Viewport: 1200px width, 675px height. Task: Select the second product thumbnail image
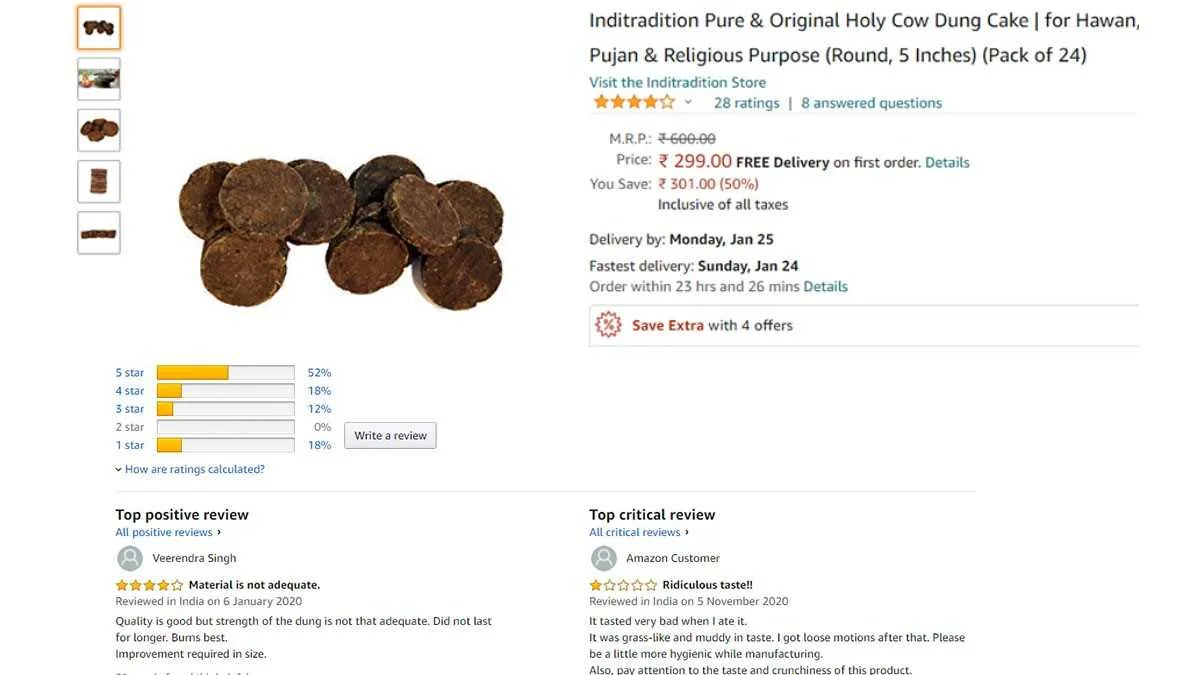99,79
